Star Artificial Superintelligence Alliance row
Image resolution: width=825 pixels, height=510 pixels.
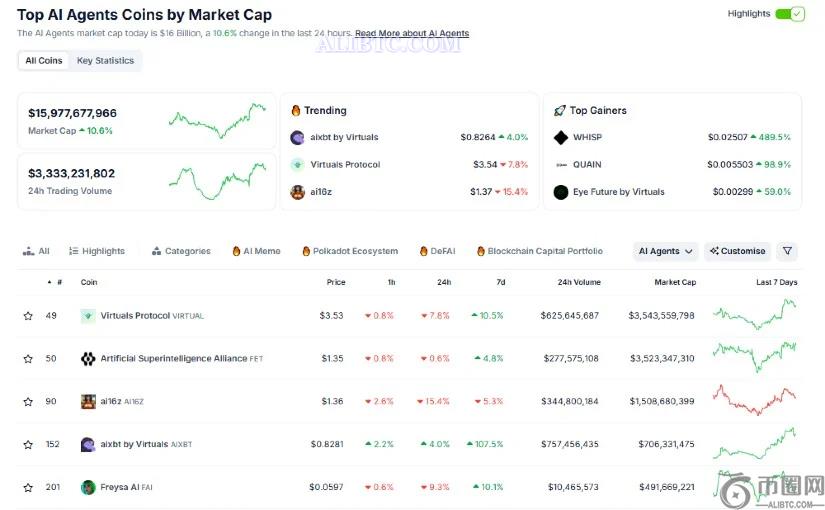(28, 359)
